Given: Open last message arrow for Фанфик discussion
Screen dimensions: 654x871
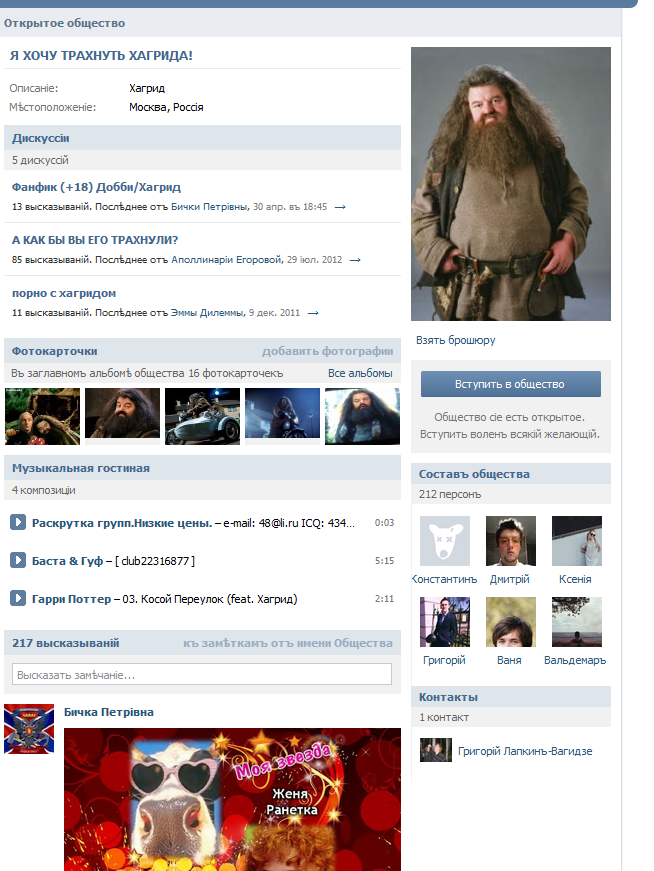Looking at the screenshot, I should tap(340, 207).
